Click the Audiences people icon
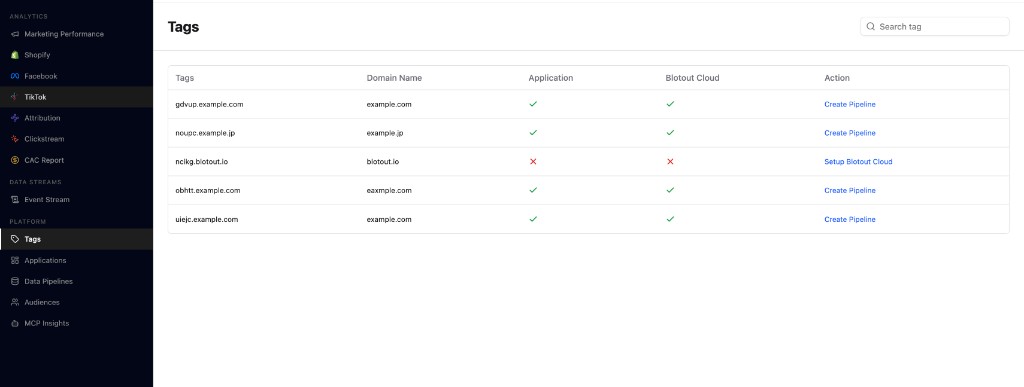This screenshot has height=387, width=1024. coord(15,302)
